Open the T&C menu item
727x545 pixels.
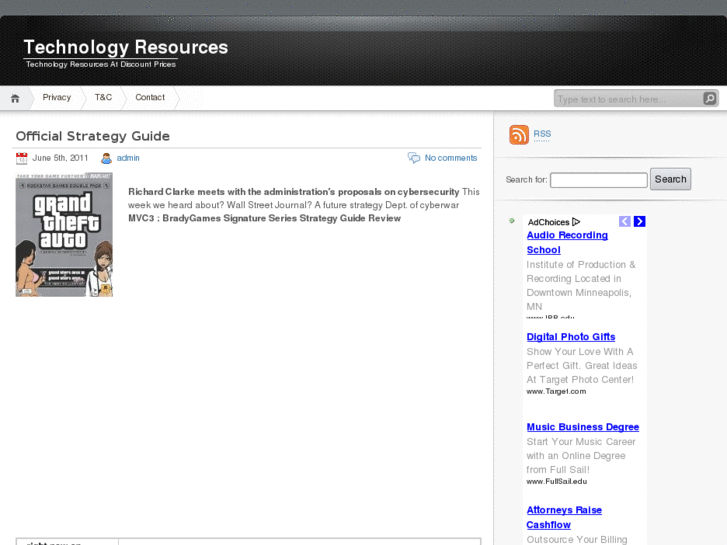[x=103, y=97]
